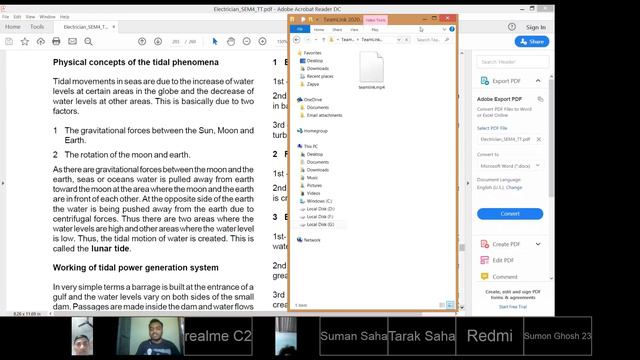Switch to the Home tab in Acrobat
This screenshot has height=360, width=640.
pyautogui.click(x=13, y=27)
